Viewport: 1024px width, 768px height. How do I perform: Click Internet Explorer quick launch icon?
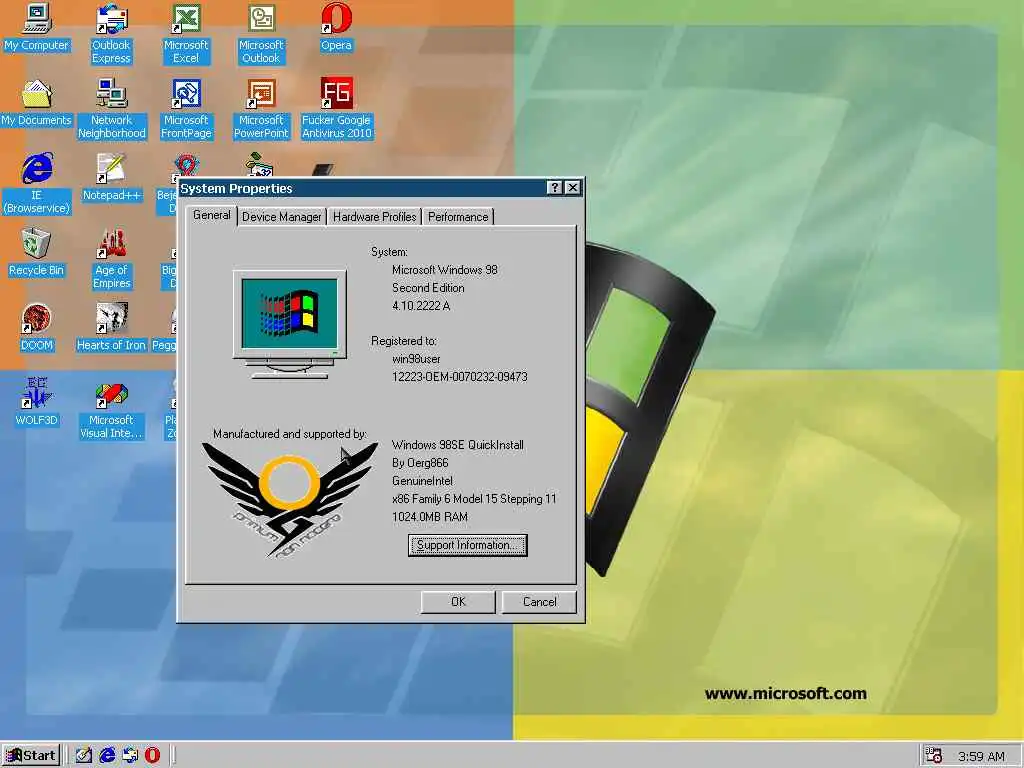click(x=107, y=756)
